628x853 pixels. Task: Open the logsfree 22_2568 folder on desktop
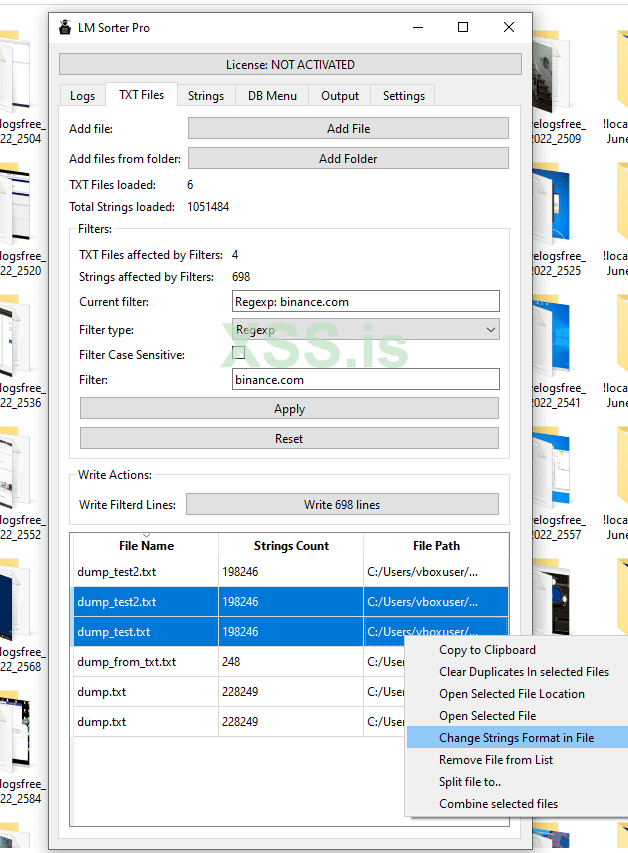coord(22,617)
